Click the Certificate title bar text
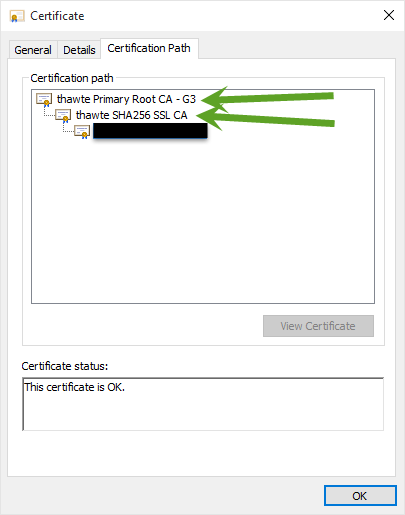The width and height of the screenshot is (405, 515). (57, 16)
